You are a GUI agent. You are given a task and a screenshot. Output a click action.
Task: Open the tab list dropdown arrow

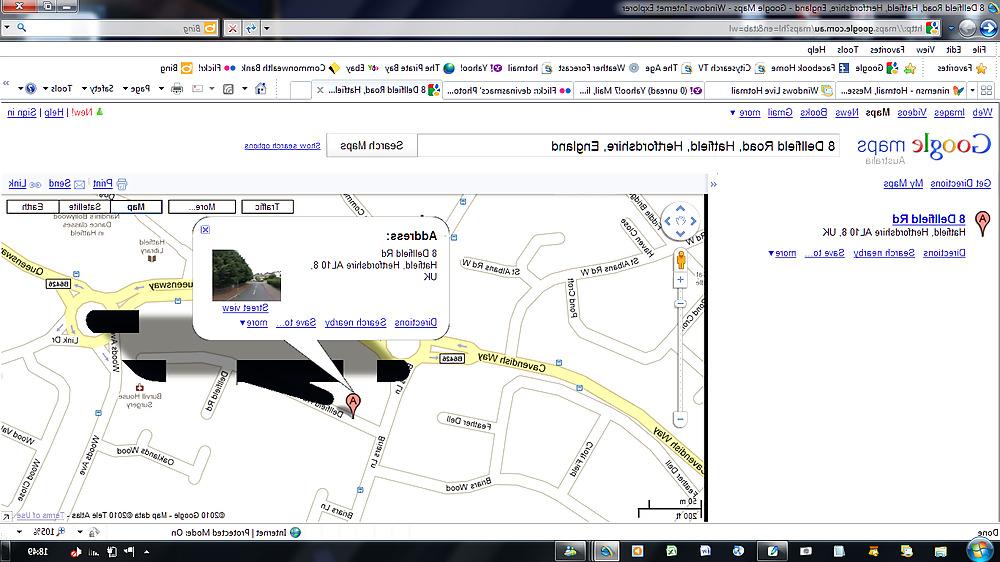click(x=972, y=91)
